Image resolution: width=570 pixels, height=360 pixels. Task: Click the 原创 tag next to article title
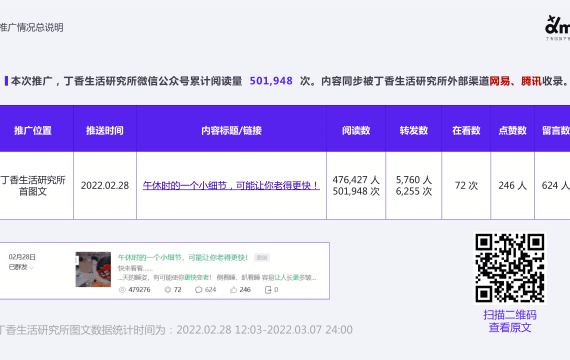tap(262, 258)
